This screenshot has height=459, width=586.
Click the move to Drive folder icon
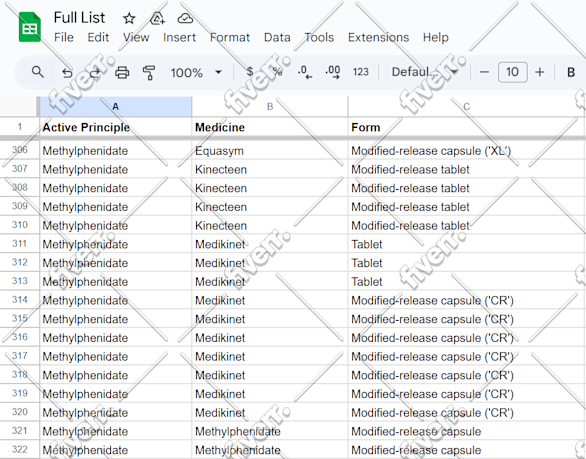coord(157,18)
